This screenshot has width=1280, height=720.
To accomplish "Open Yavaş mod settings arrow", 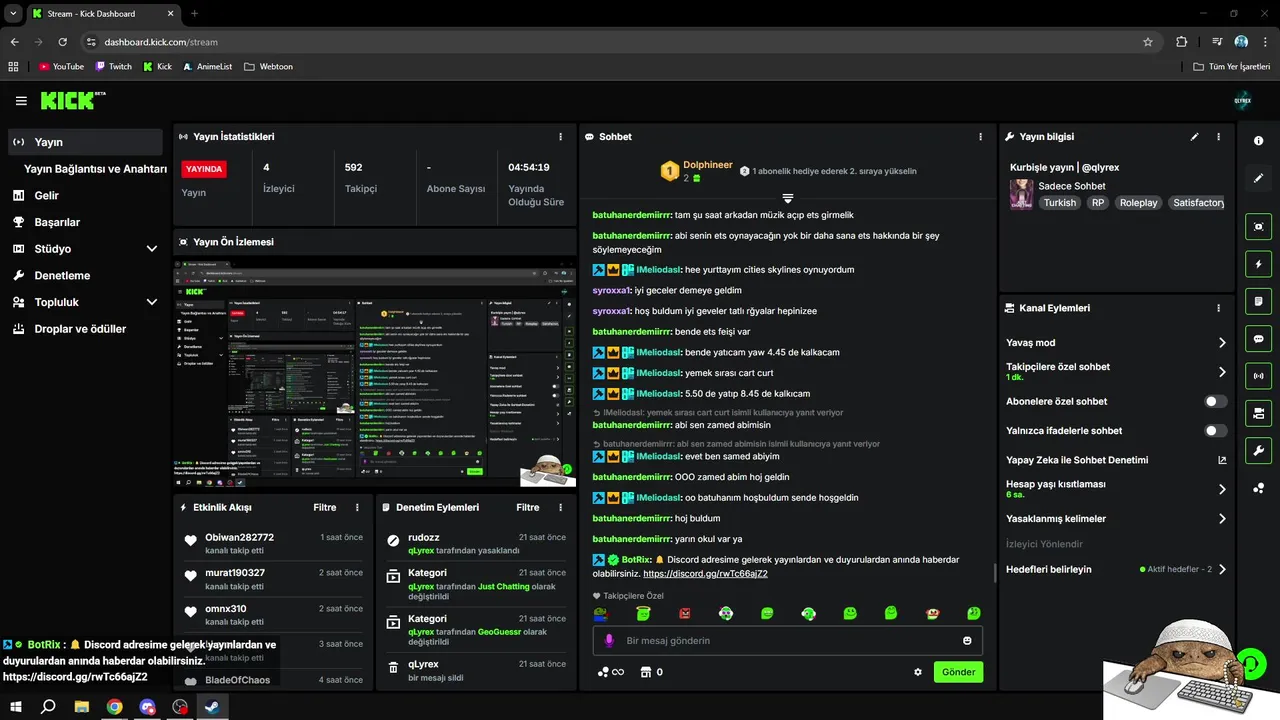I will (x=1222, y=343).
